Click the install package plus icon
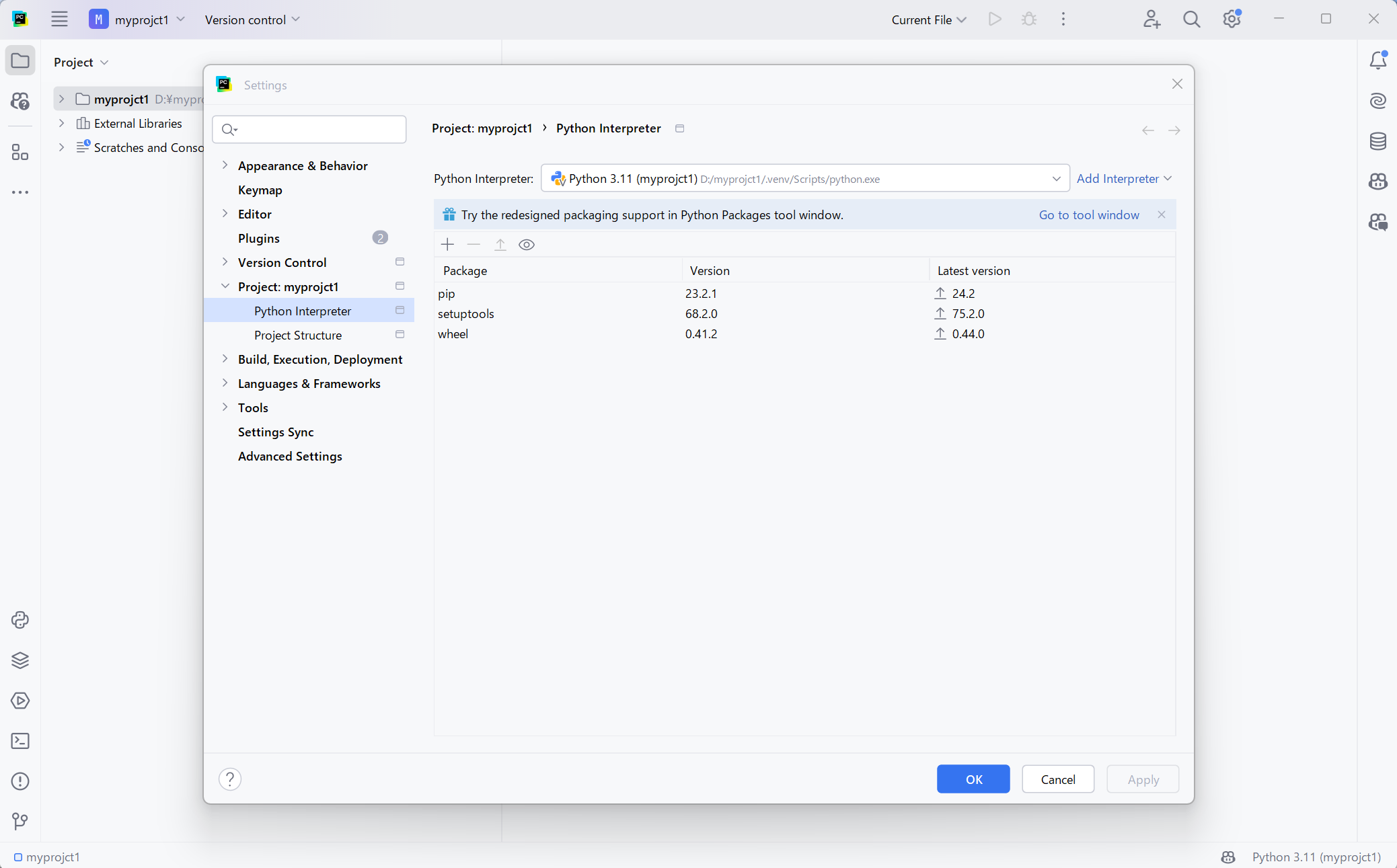 tap(447, 245)
